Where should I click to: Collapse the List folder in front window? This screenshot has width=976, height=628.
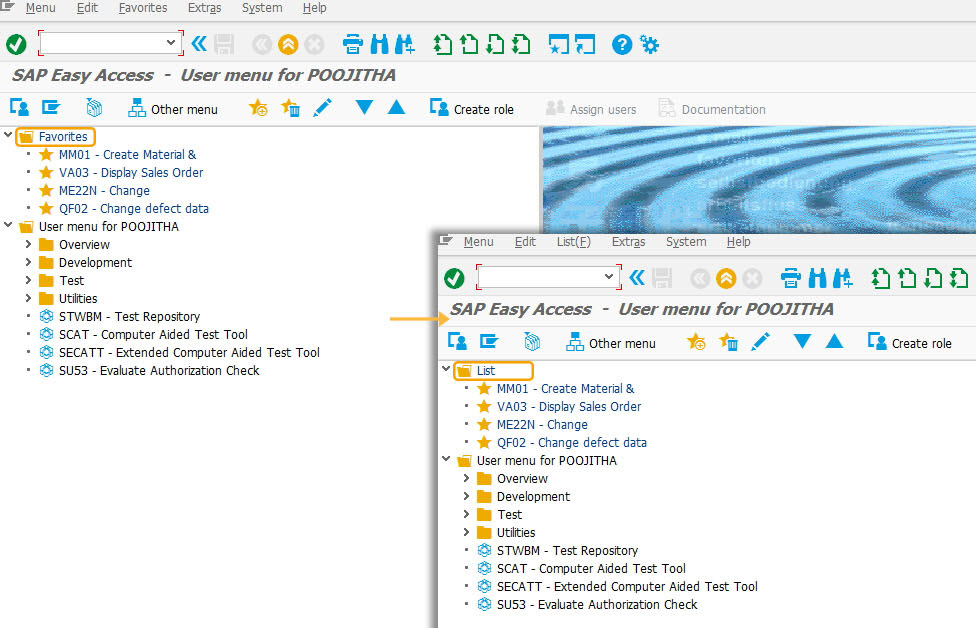click(x=446, y=369)
